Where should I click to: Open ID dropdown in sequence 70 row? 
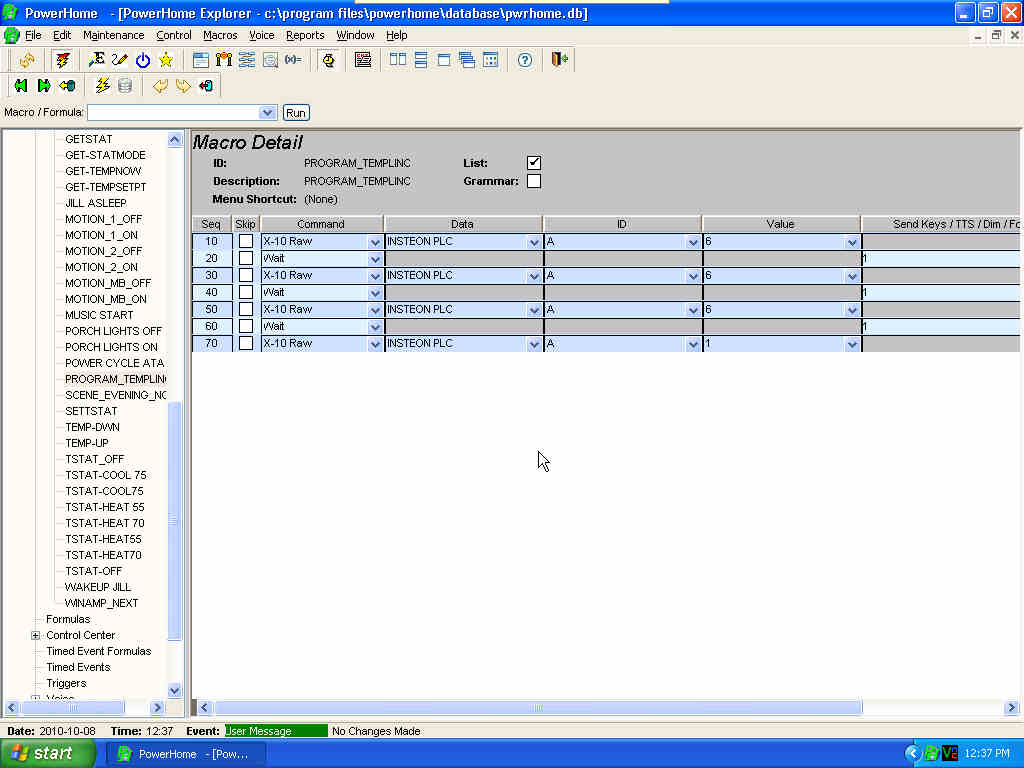click(693, 344)
